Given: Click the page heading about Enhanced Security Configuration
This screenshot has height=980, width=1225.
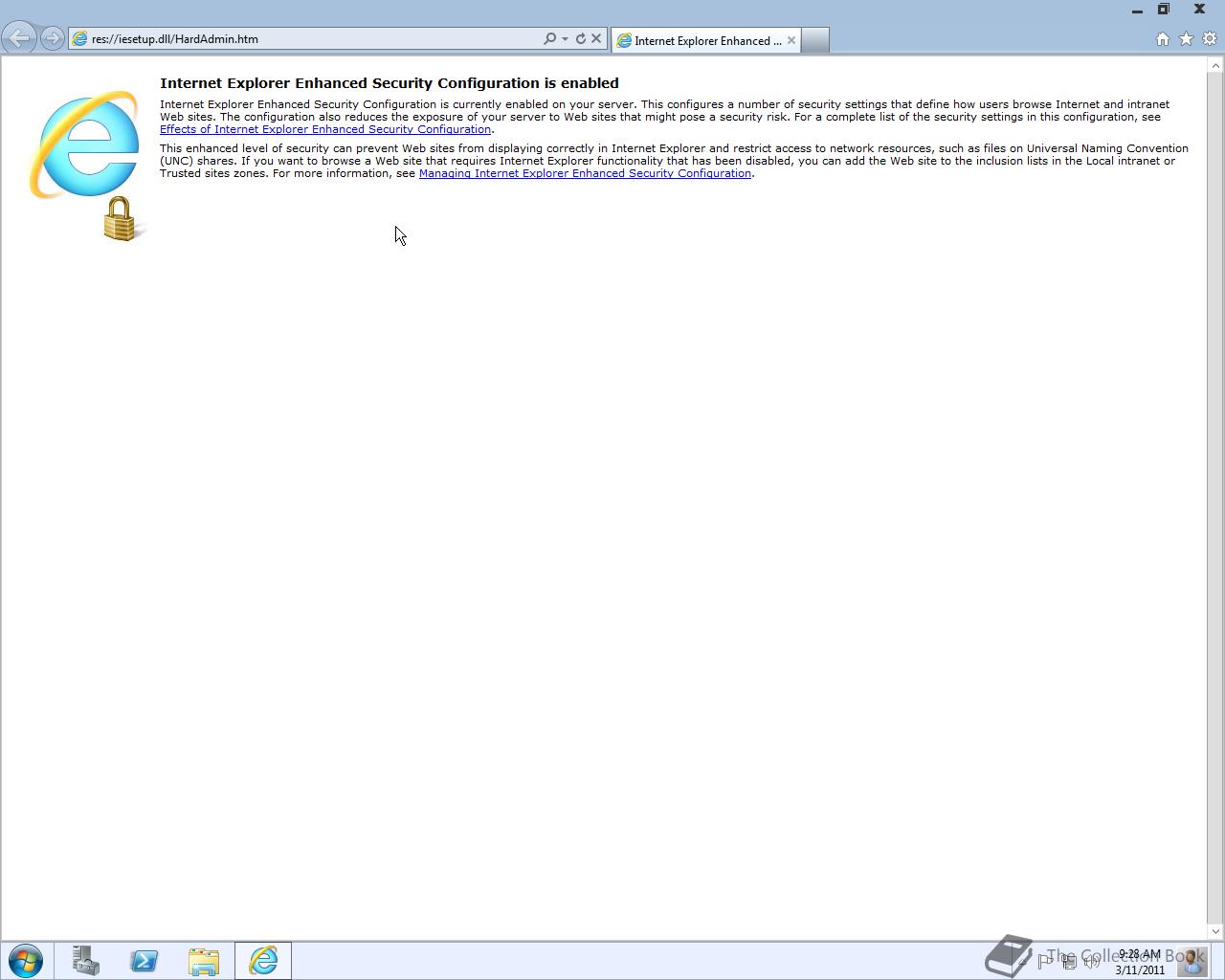Looking at the screenshot, I should [x=390, y=83].
